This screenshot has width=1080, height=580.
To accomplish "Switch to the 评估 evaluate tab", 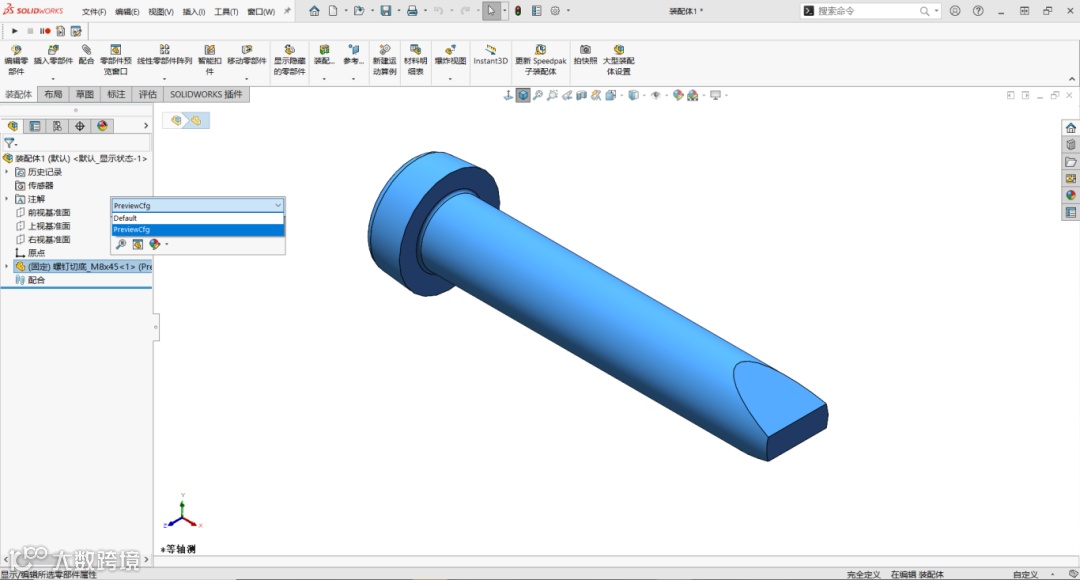I will coord(147,94).
